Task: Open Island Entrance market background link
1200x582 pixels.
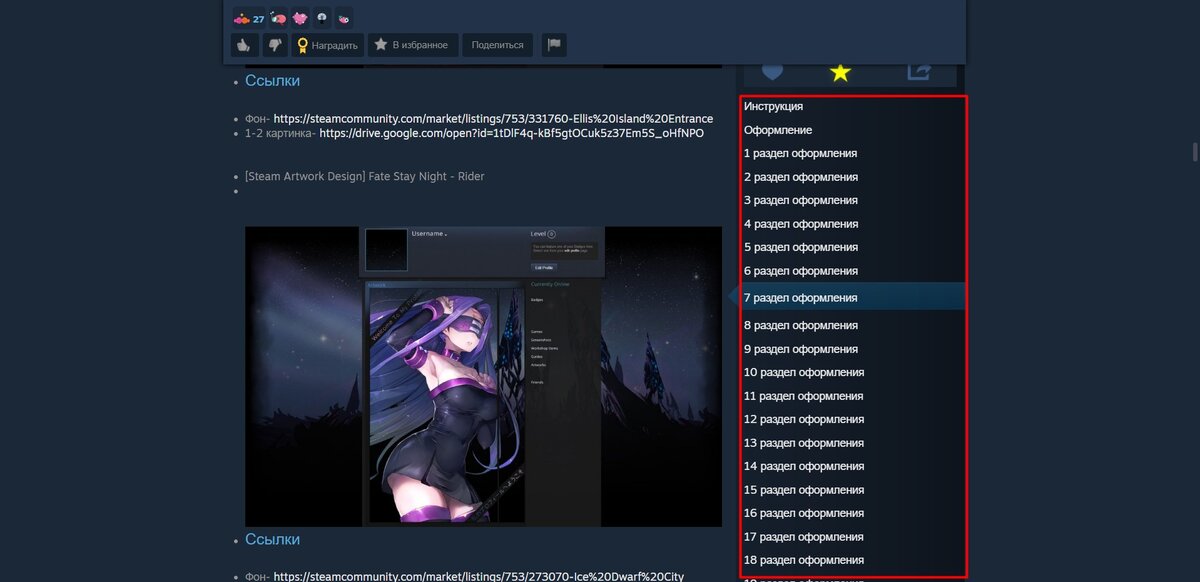Action: click(x=493, y=118)
